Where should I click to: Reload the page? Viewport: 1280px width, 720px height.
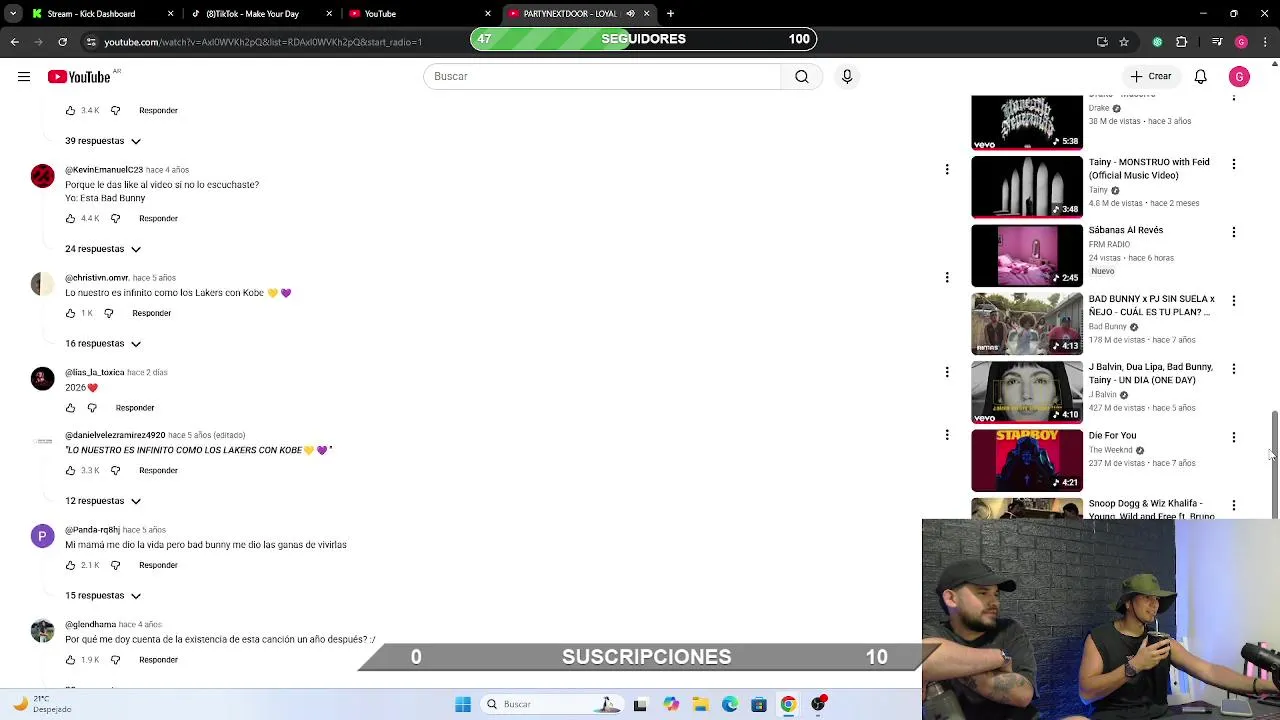(62, 42)
